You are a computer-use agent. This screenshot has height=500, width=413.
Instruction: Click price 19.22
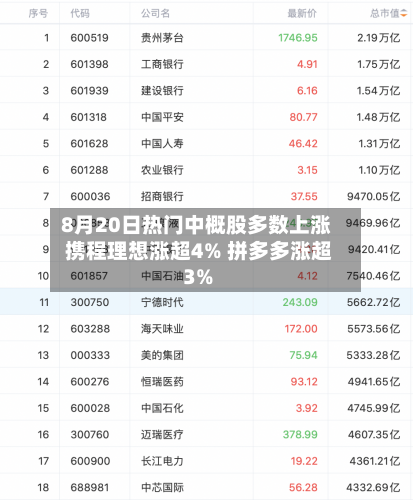(304, 461)
